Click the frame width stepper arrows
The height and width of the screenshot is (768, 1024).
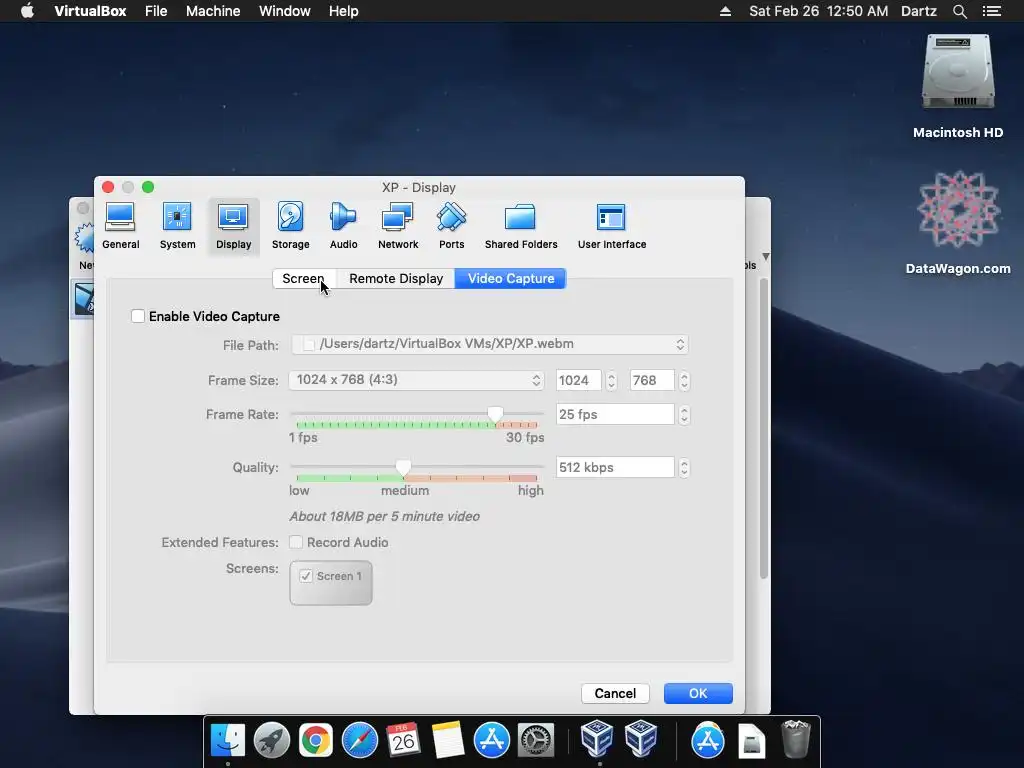coord(611,381)
